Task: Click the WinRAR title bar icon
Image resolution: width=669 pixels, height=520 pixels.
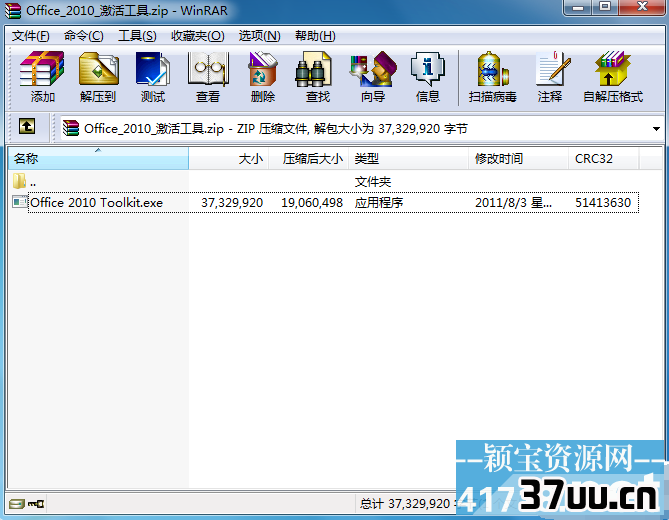Action: [13, 11]
